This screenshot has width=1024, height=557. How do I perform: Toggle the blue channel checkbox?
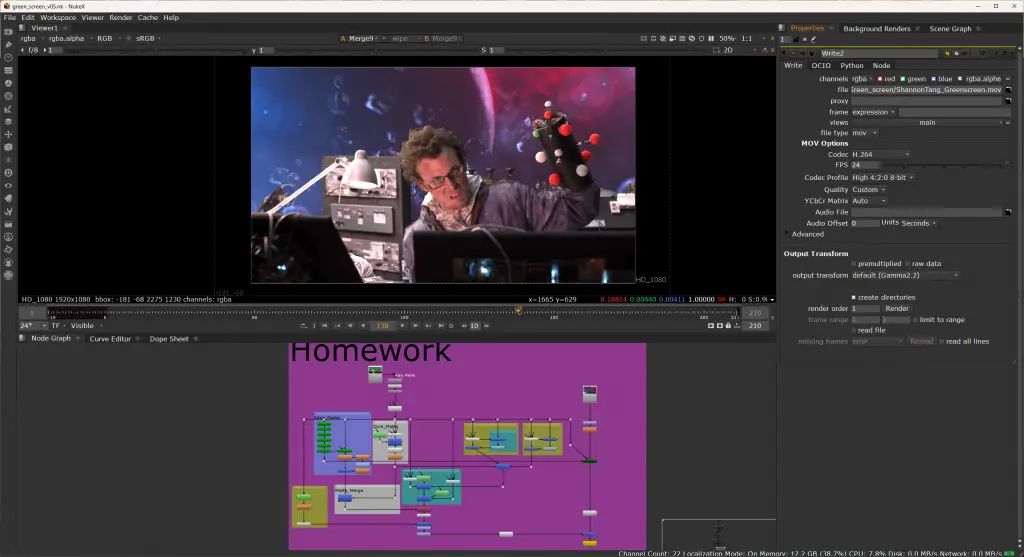pyautogui.click(x=933, y=79)
